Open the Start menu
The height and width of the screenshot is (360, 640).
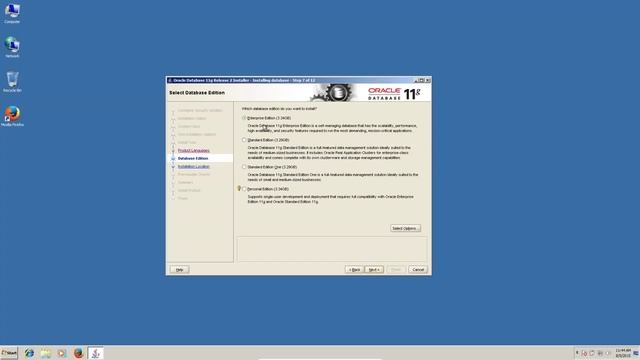(x=9, y=353)
